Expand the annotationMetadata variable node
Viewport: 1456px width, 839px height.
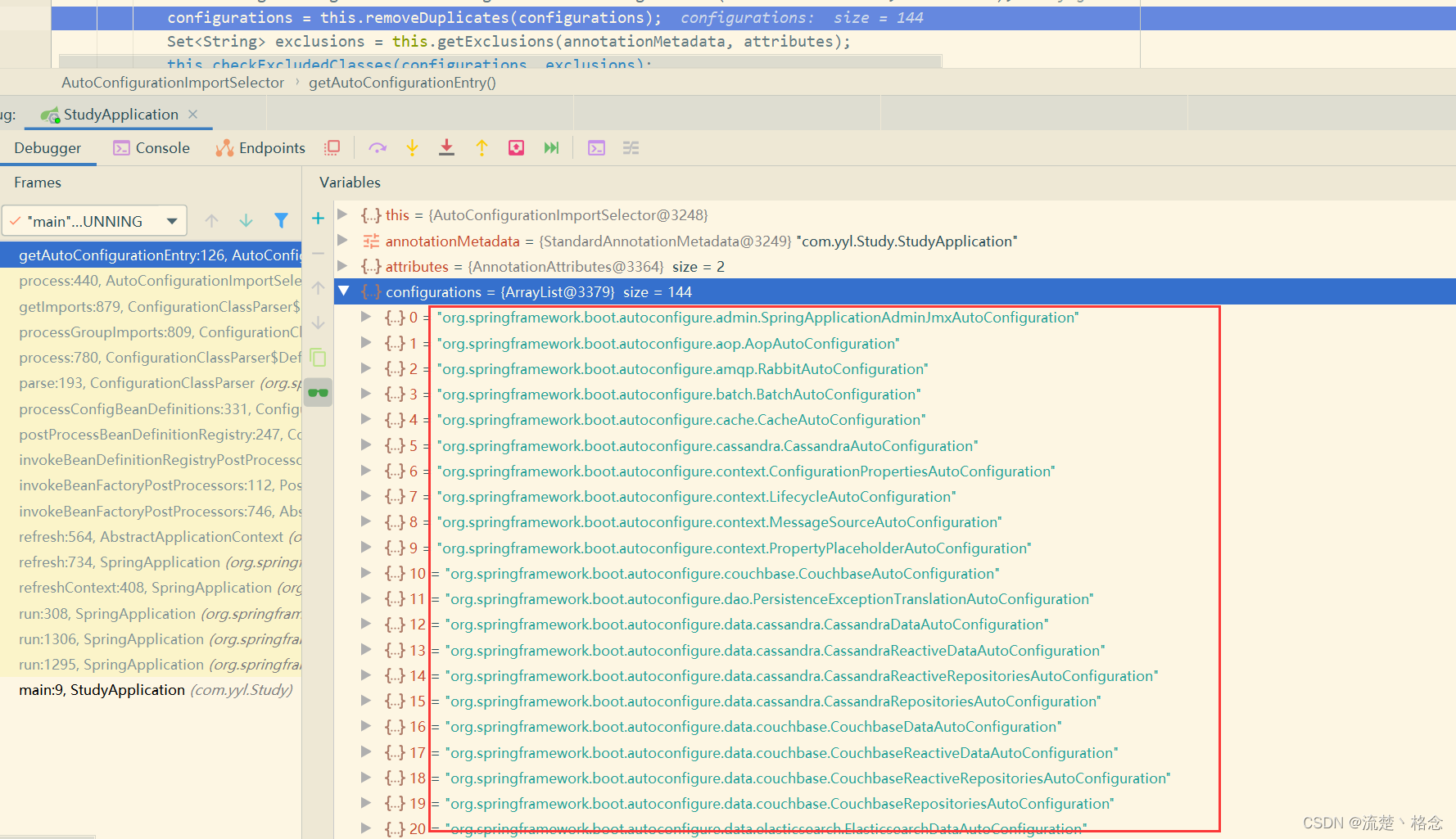[x=343, y=241]
